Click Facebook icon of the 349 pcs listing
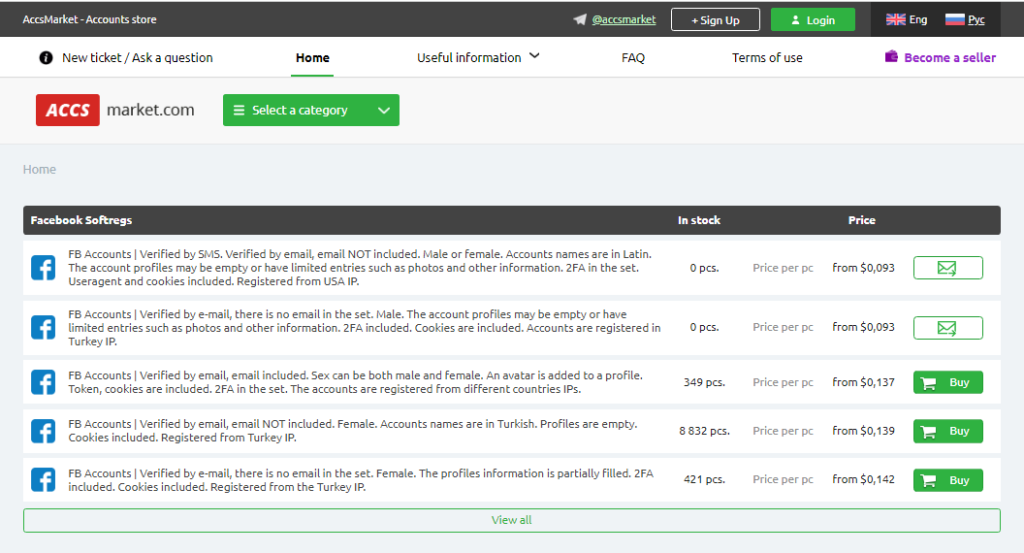 coord(43,382)
